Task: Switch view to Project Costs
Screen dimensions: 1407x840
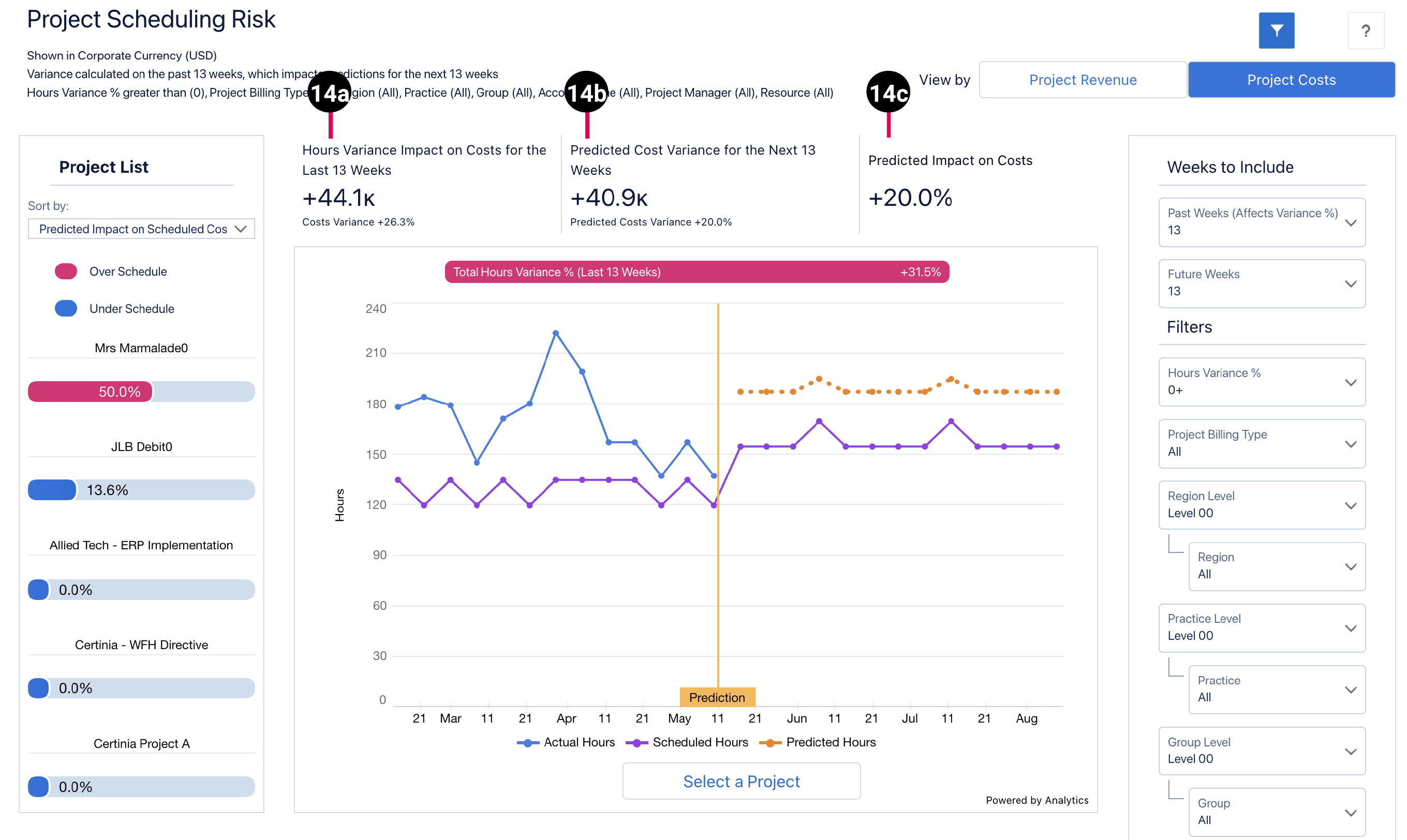Action: (1291, 80)
